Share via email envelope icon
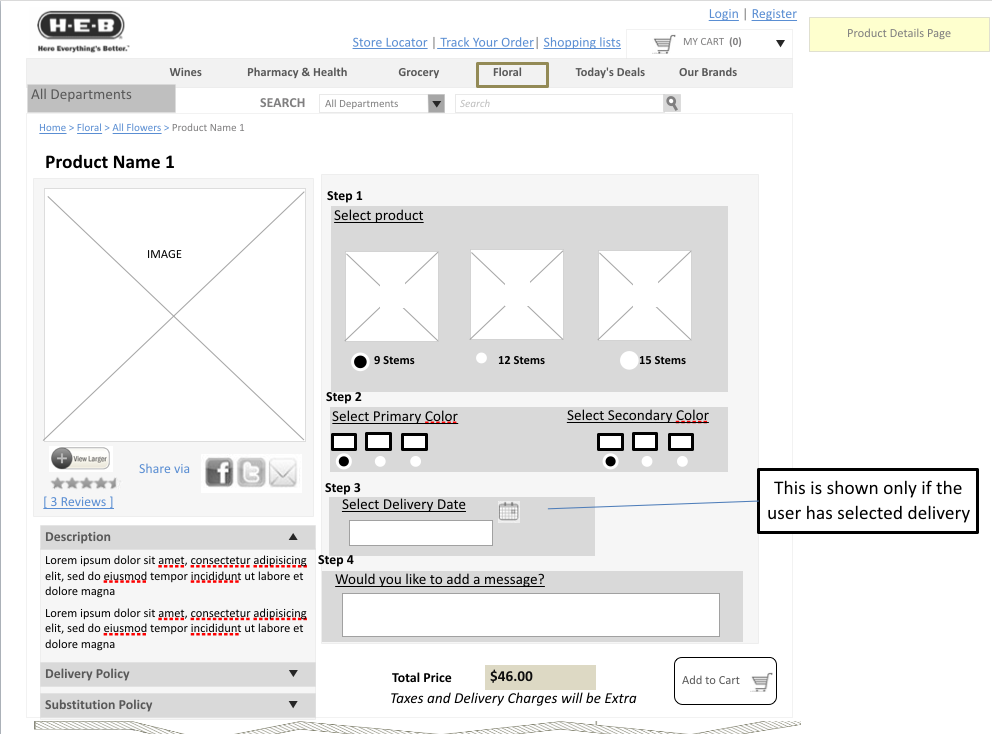This screenshot has height=734, width=992. (x=283, y=473)
